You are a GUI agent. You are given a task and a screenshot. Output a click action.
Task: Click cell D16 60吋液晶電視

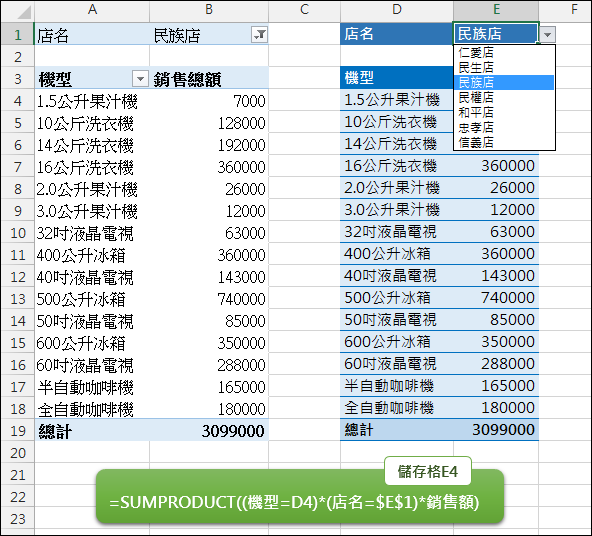(396, 363)
